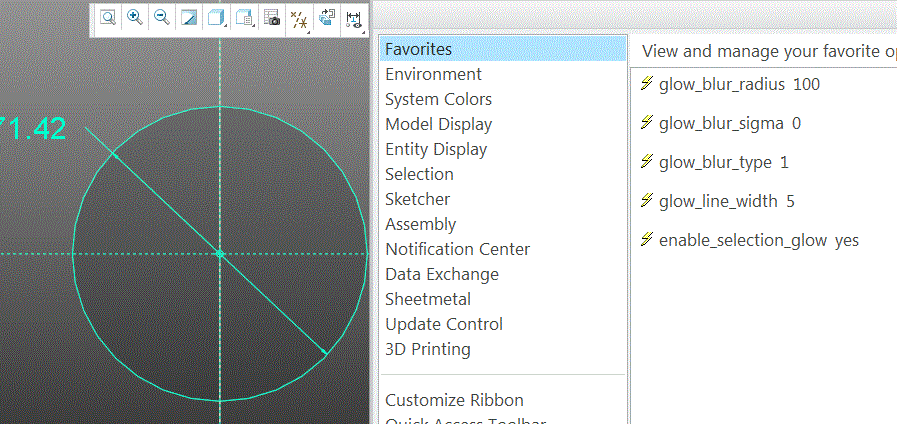Select the Zoom Out magnifier tool
Screen dimensions: 897x424
[x=162, y=18]
